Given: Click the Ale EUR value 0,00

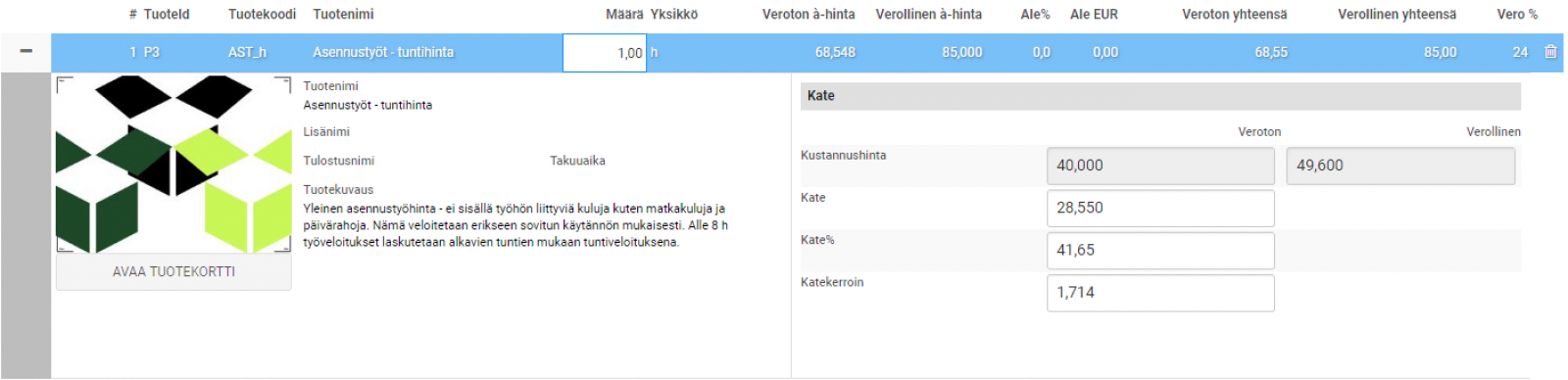Looking at the screenshot, I should (1105, 52).
